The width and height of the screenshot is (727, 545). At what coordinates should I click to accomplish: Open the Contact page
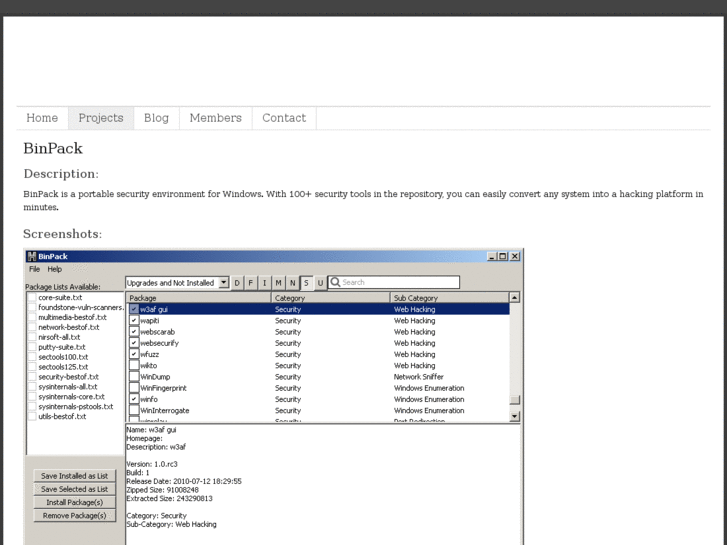pyautogui.click(x=284, y=118)
